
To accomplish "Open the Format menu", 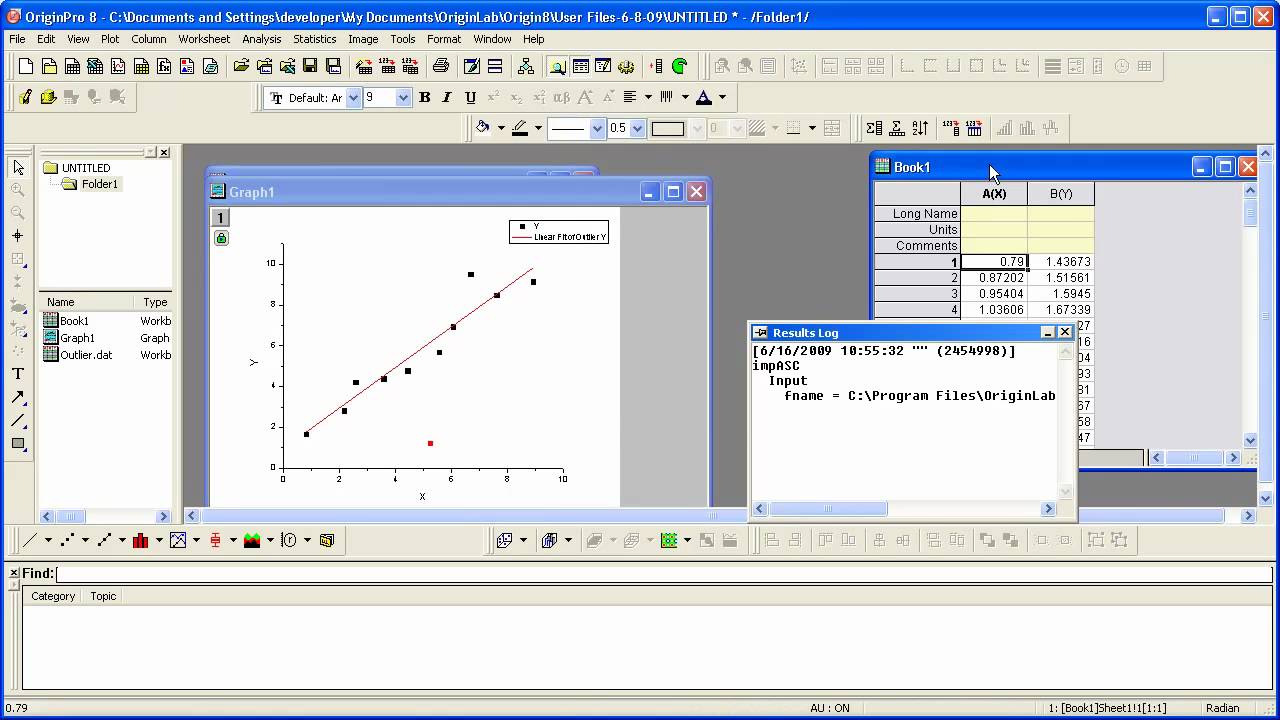I will point(444,39).
